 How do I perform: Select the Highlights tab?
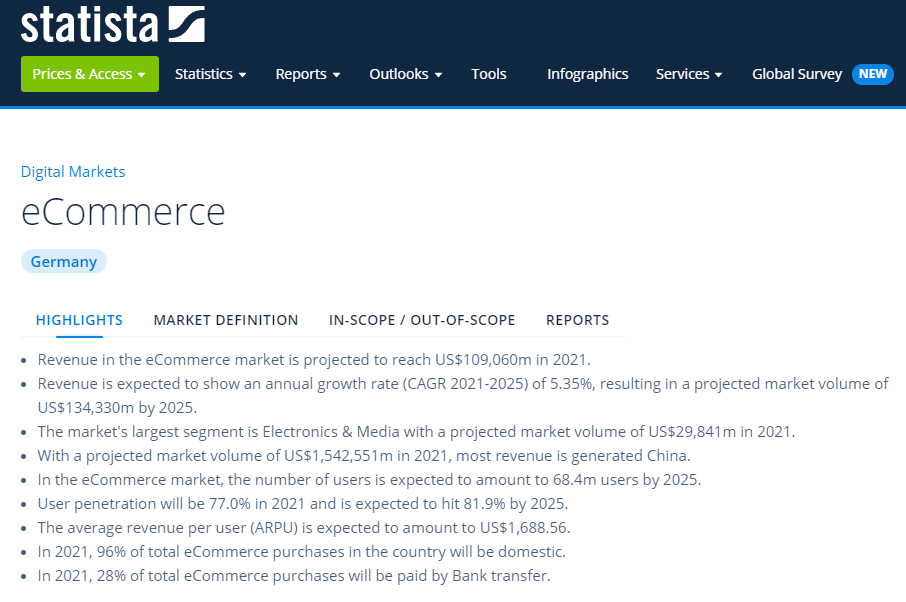(79, 320)
